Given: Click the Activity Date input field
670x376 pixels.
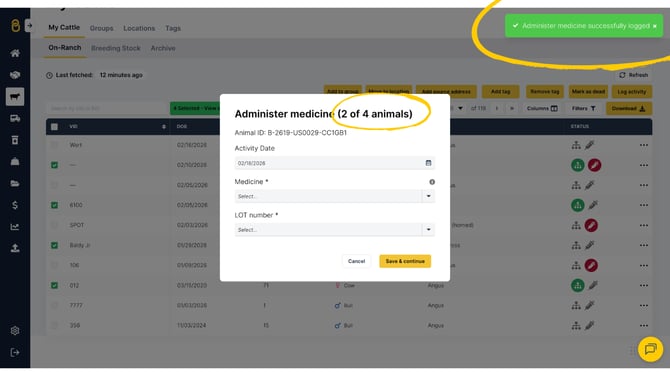Looking at the screenshot, I should [x=335, y=163].
